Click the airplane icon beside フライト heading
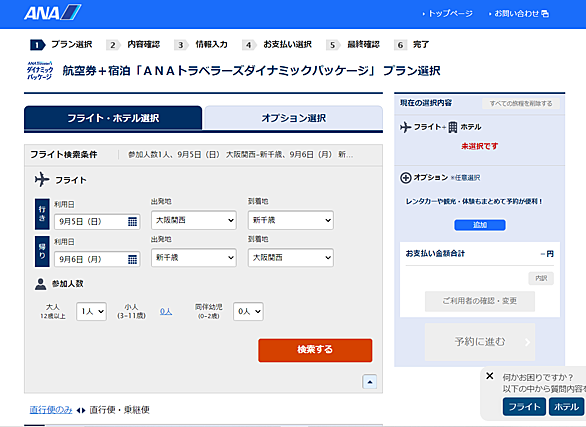The width and height of the screenshot is (586, 427). coord(42,179)
